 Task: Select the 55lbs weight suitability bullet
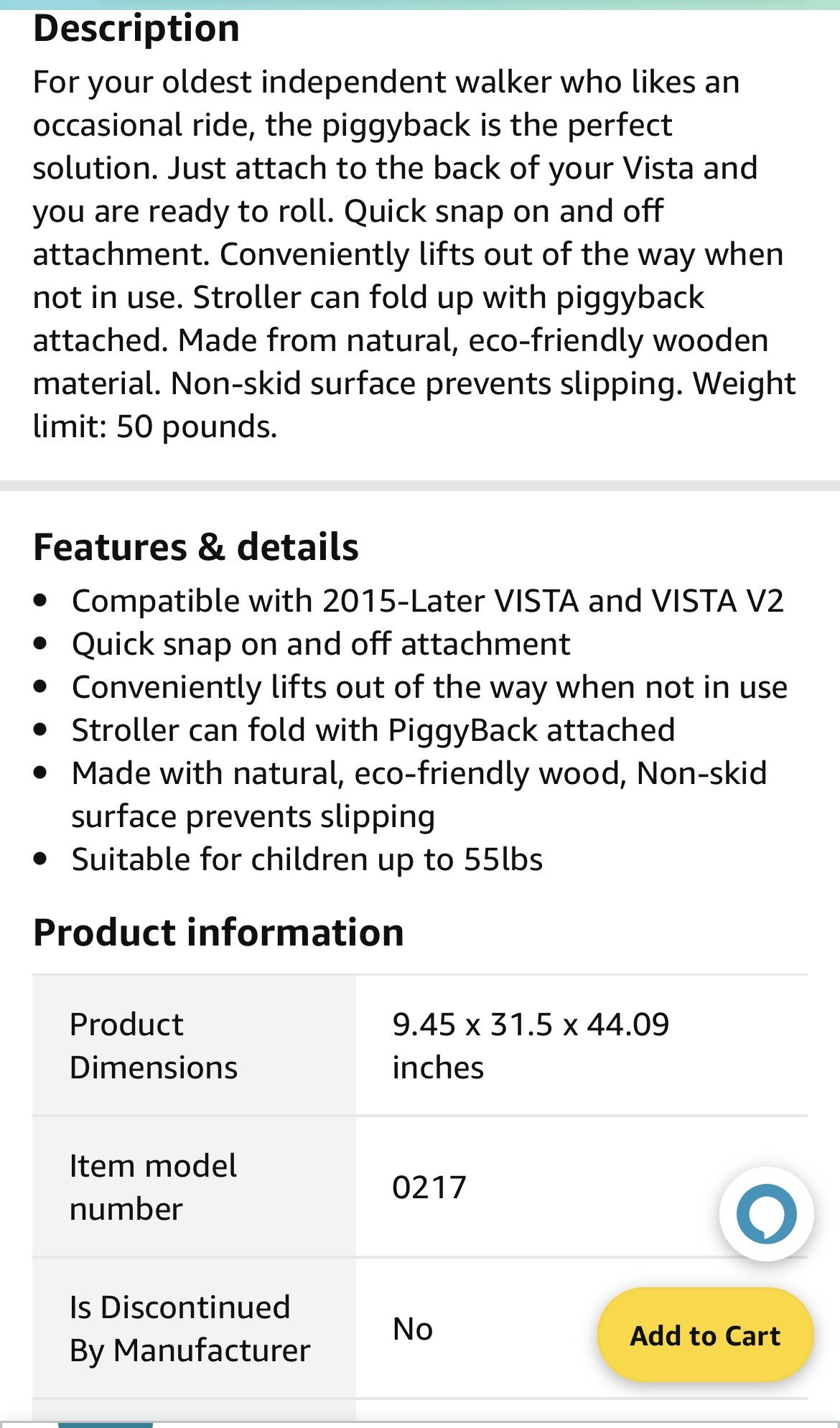tap(309, 859)
